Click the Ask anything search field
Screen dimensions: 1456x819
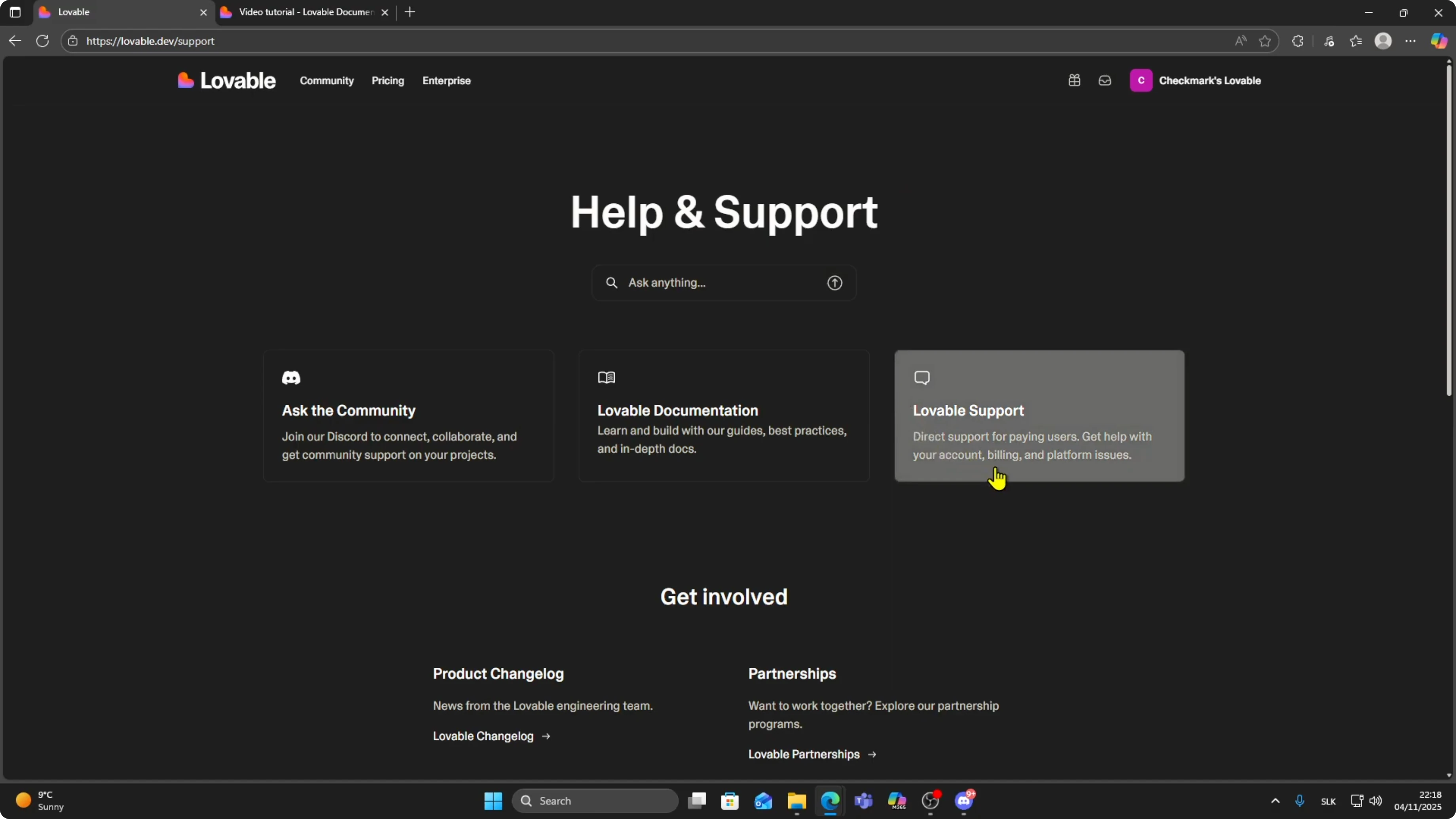click(724, 282)
